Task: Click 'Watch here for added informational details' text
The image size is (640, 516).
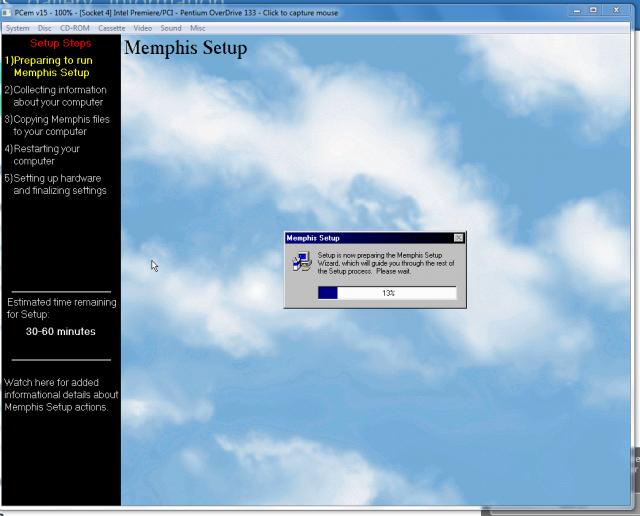Action: (61, 395)
